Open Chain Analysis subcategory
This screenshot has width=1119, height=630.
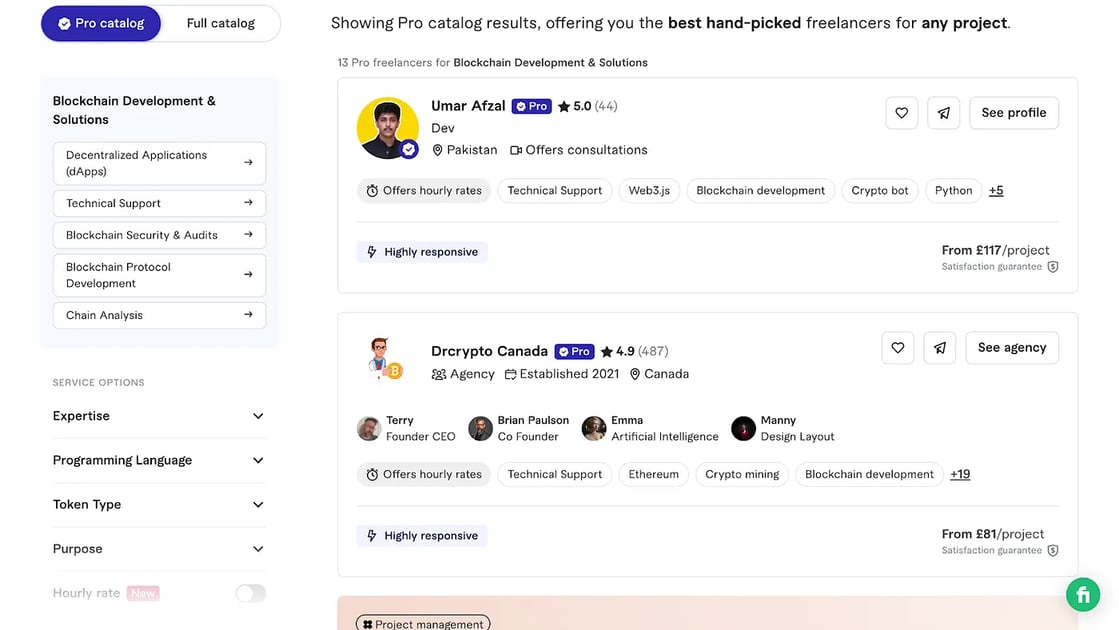pos(159,315)
